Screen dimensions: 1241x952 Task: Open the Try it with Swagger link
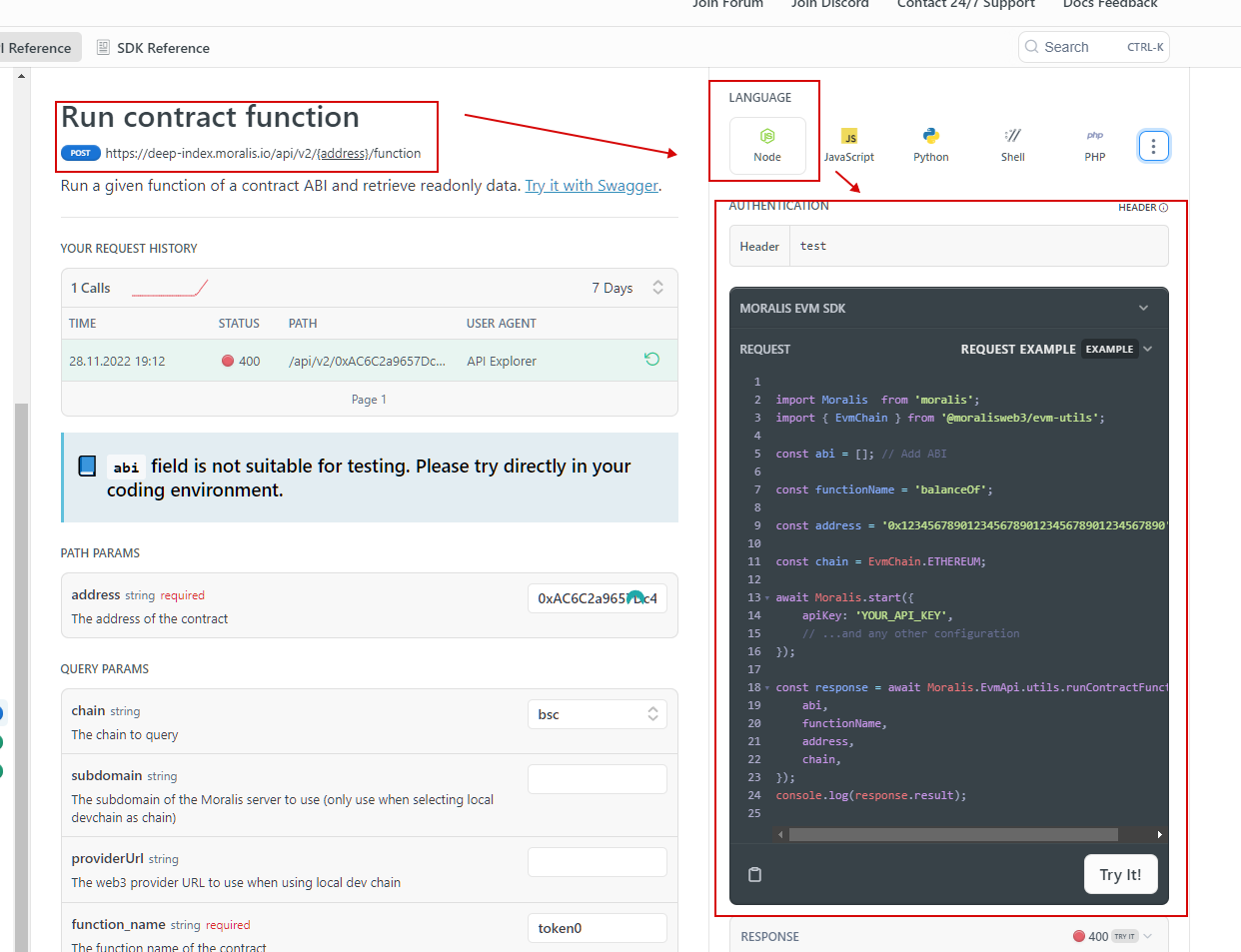coord(592,186)
